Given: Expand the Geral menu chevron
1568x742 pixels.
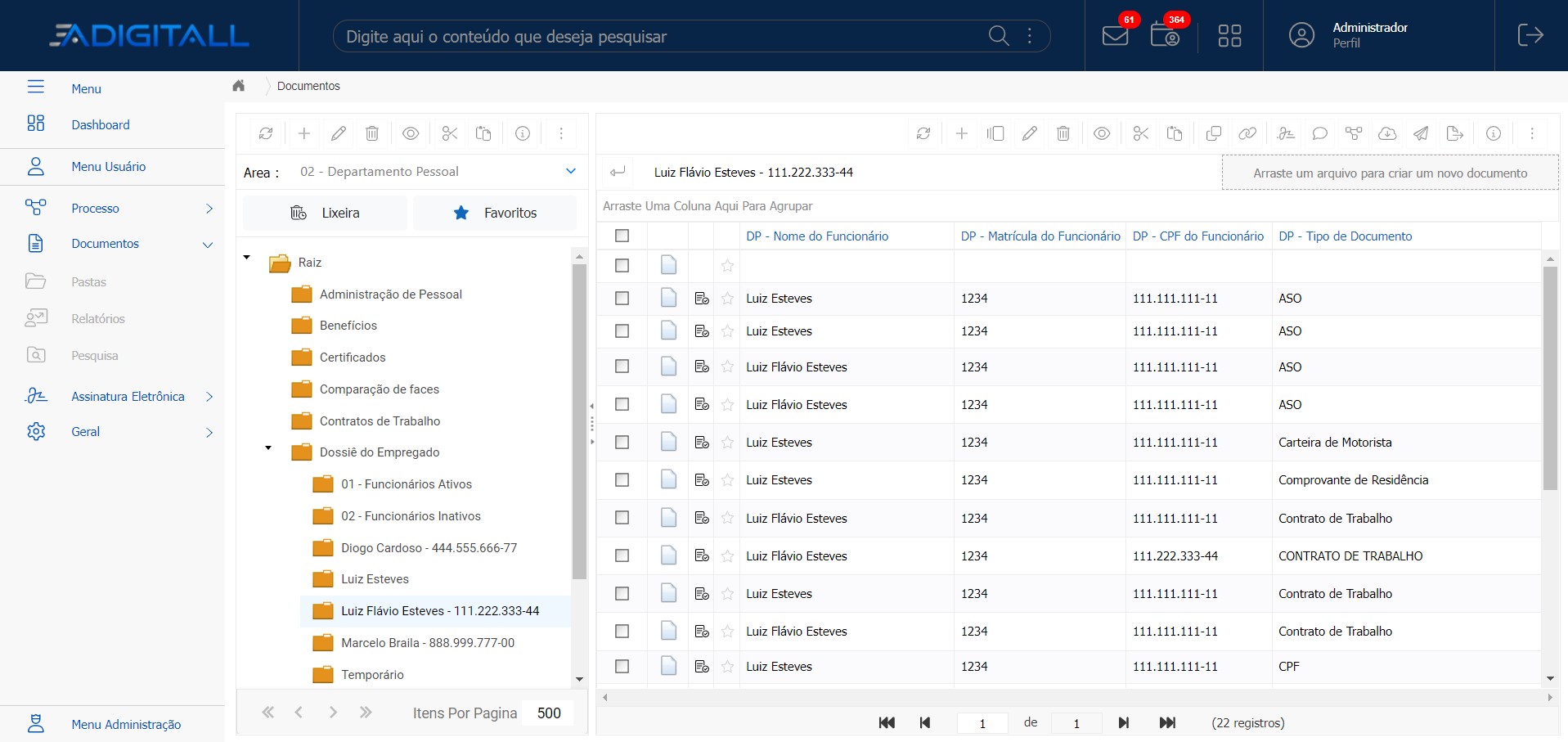Looking at the screenshot, I should [x=209, y=432].
